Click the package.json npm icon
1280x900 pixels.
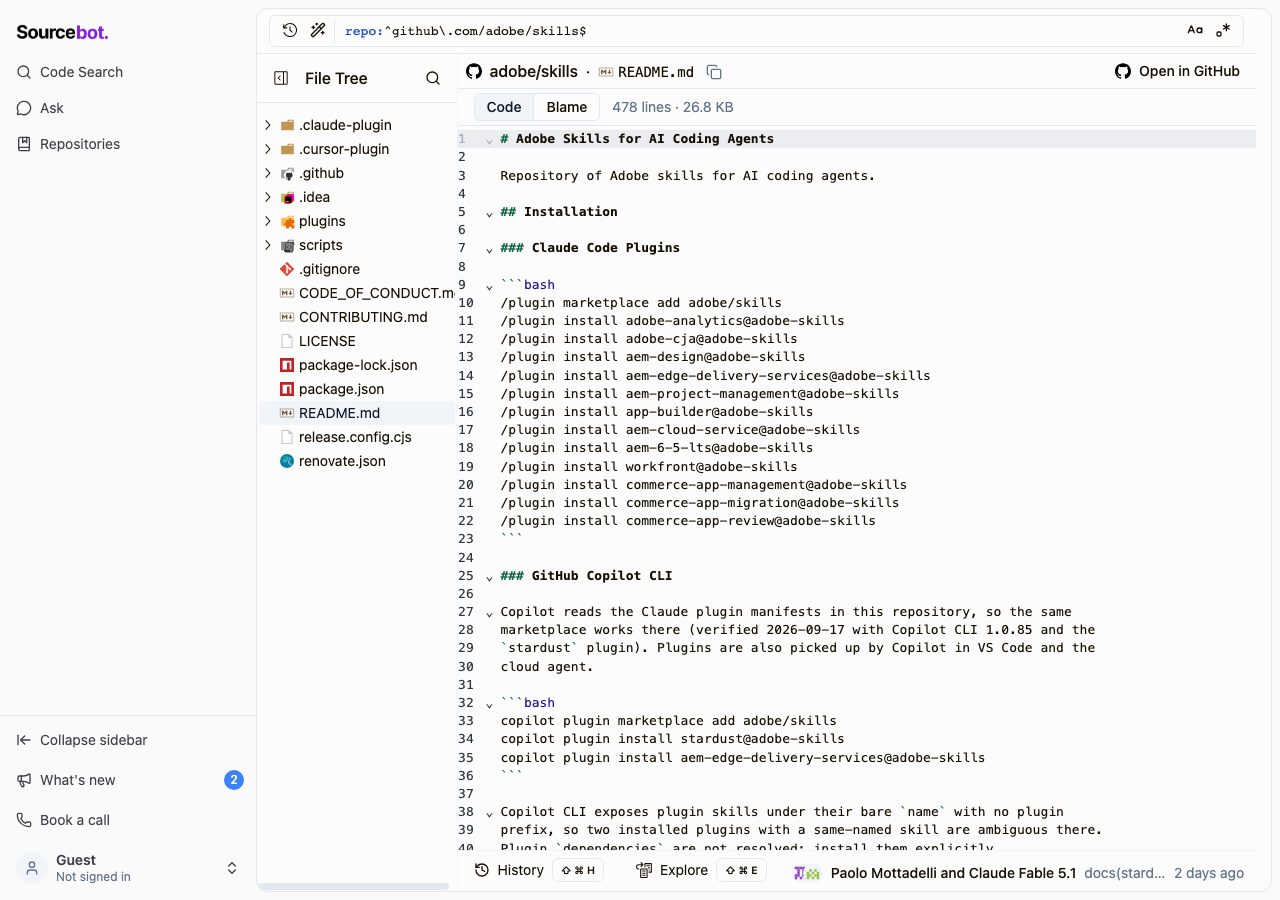(287, 389)
